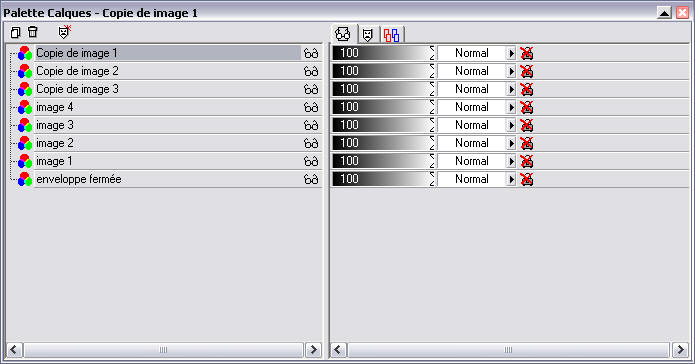The height and width of the screenshot is (364, 695).
Task: Switch to the layer group links tab
Action: coord(391,34)
